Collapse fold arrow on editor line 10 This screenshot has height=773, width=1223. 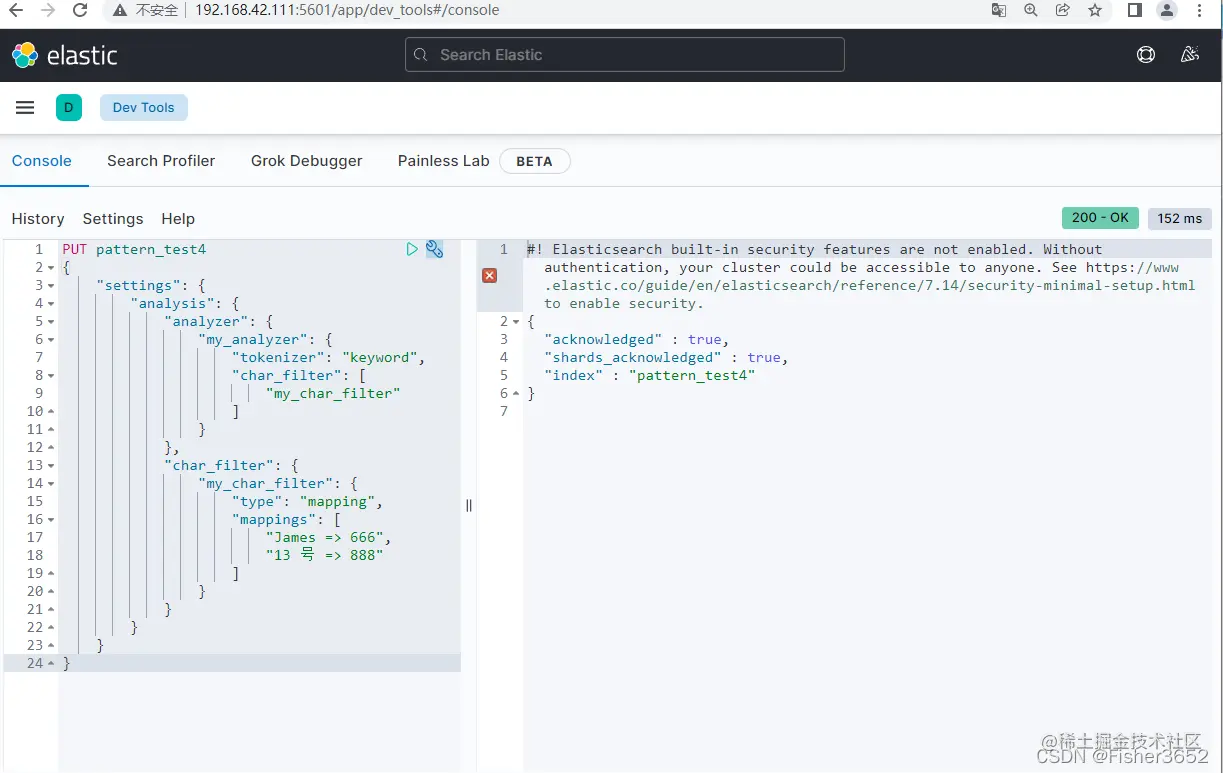tap(51, 412)
